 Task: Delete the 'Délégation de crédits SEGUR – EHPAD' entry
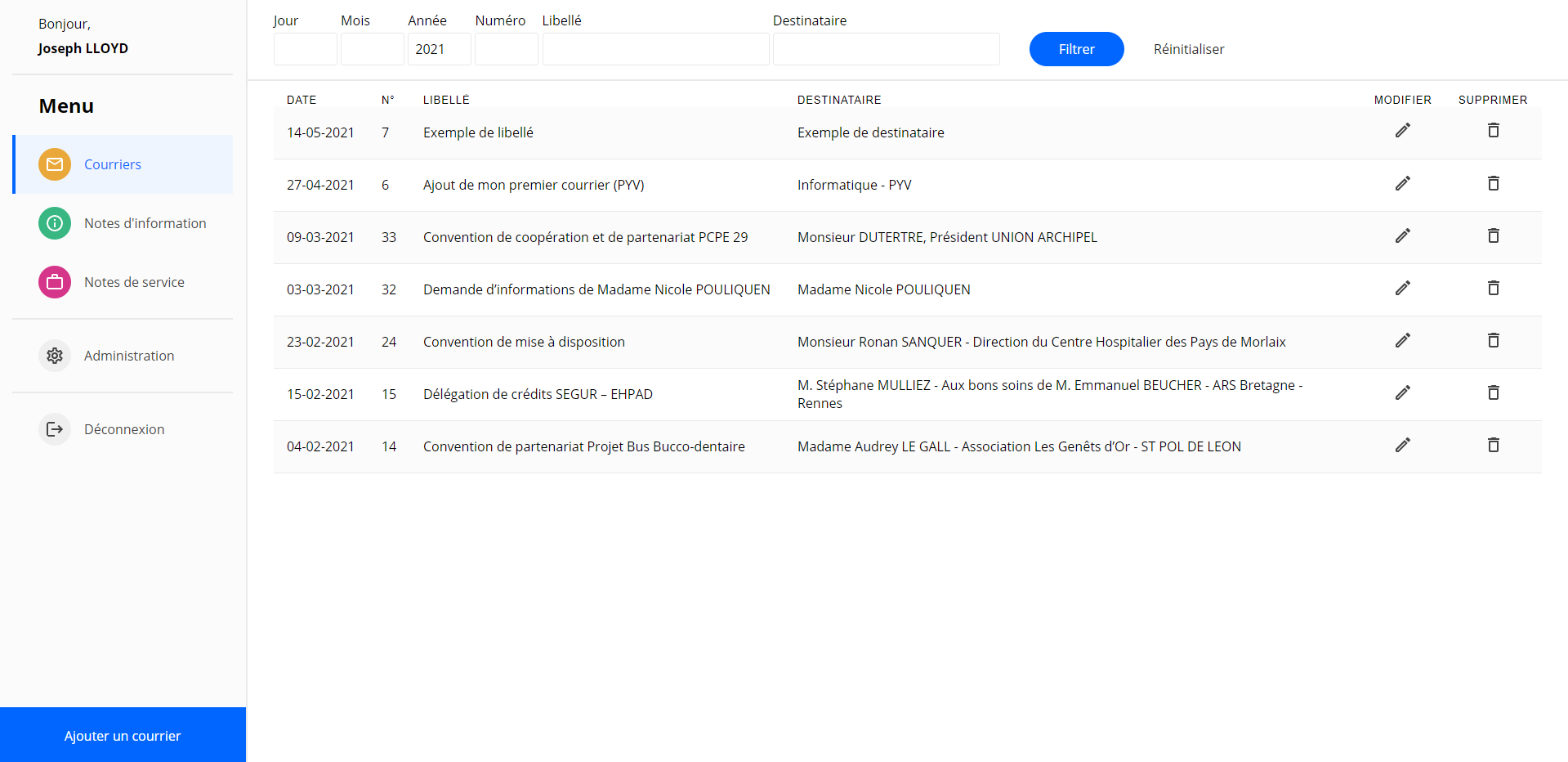coord(1493,392)
